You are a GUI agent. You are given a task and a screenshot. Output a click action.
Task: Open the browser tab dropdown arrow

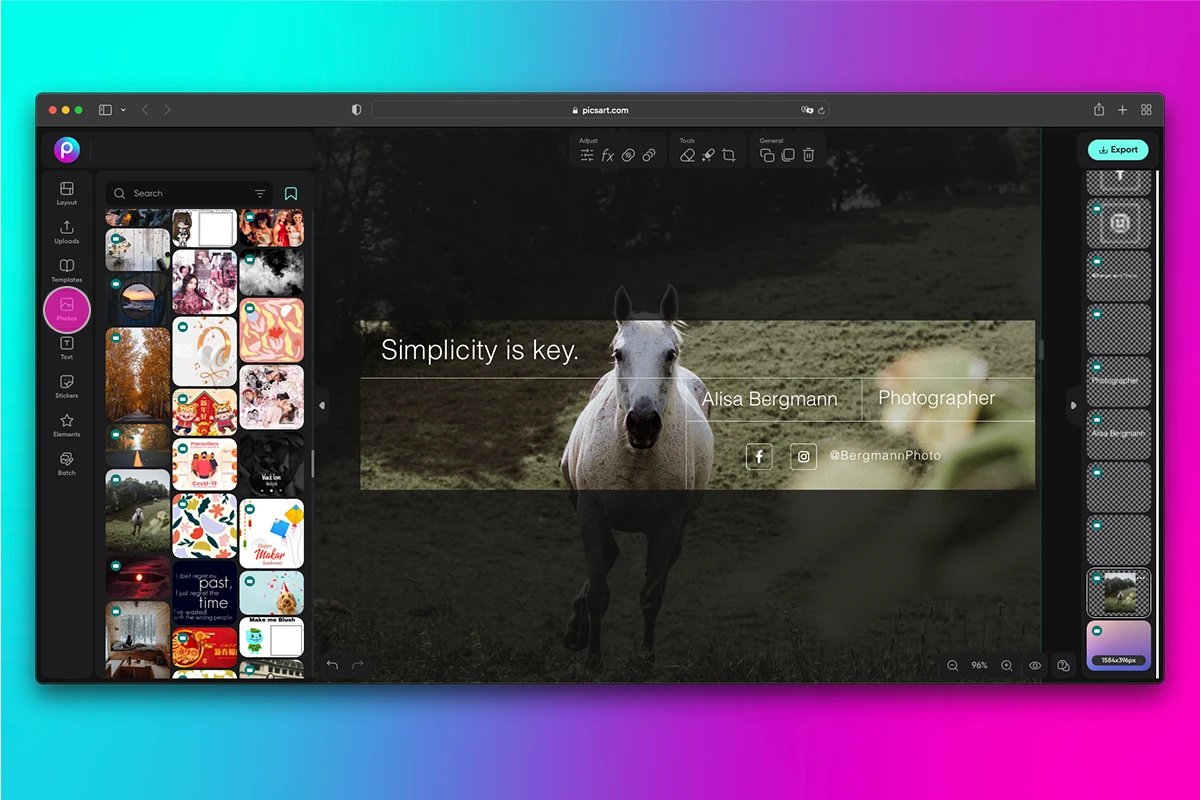[122, 110]
